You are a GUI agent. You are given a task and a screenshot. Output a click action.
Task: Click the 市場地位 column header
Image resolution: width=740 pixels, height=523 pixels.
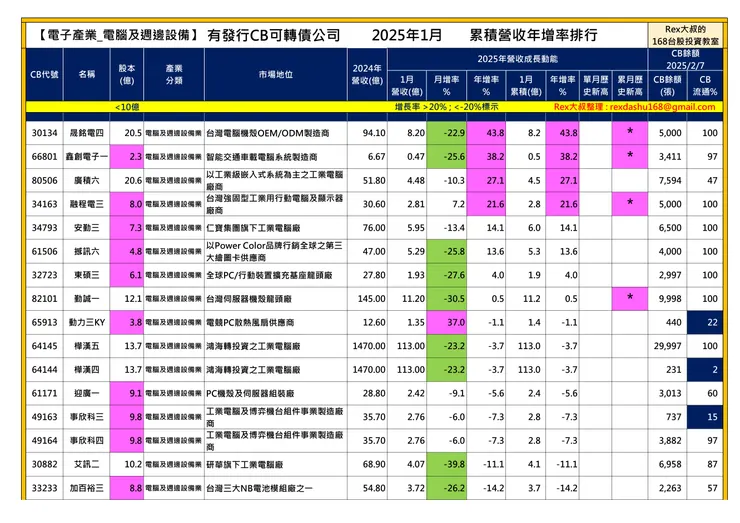(276, 74)
